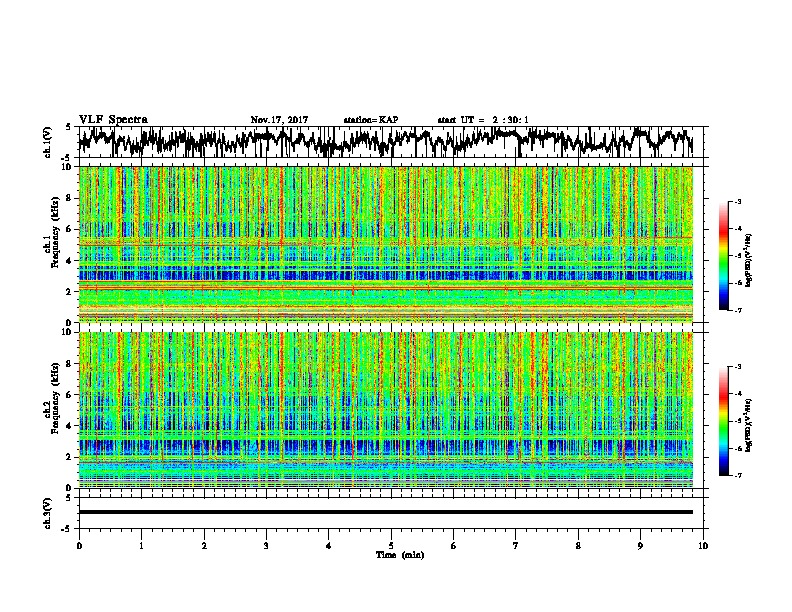The image size is (792, 612).
Task: Click the time axis tick label "9"
Action: (640, 545)
